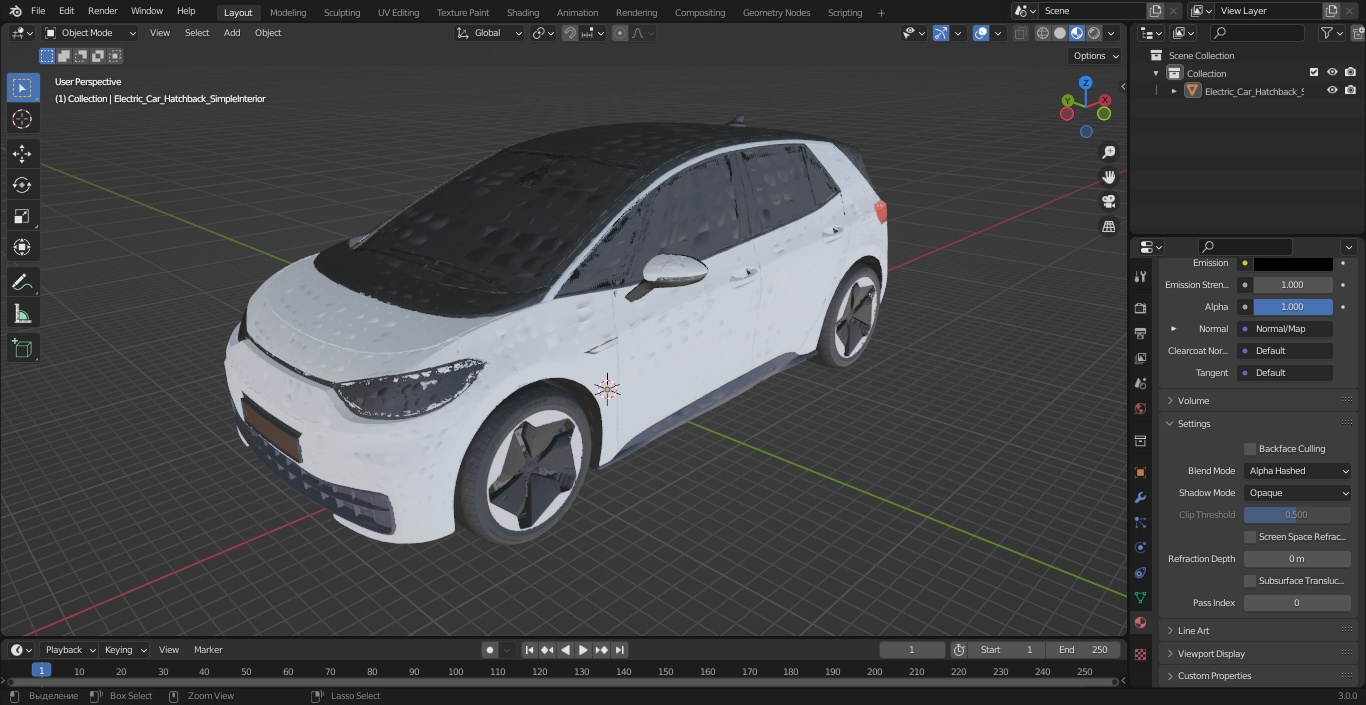The height and width of the screenshot is (705, 1366).
Task: Click the Normal/Map input button
Action: pos(1293,329)
